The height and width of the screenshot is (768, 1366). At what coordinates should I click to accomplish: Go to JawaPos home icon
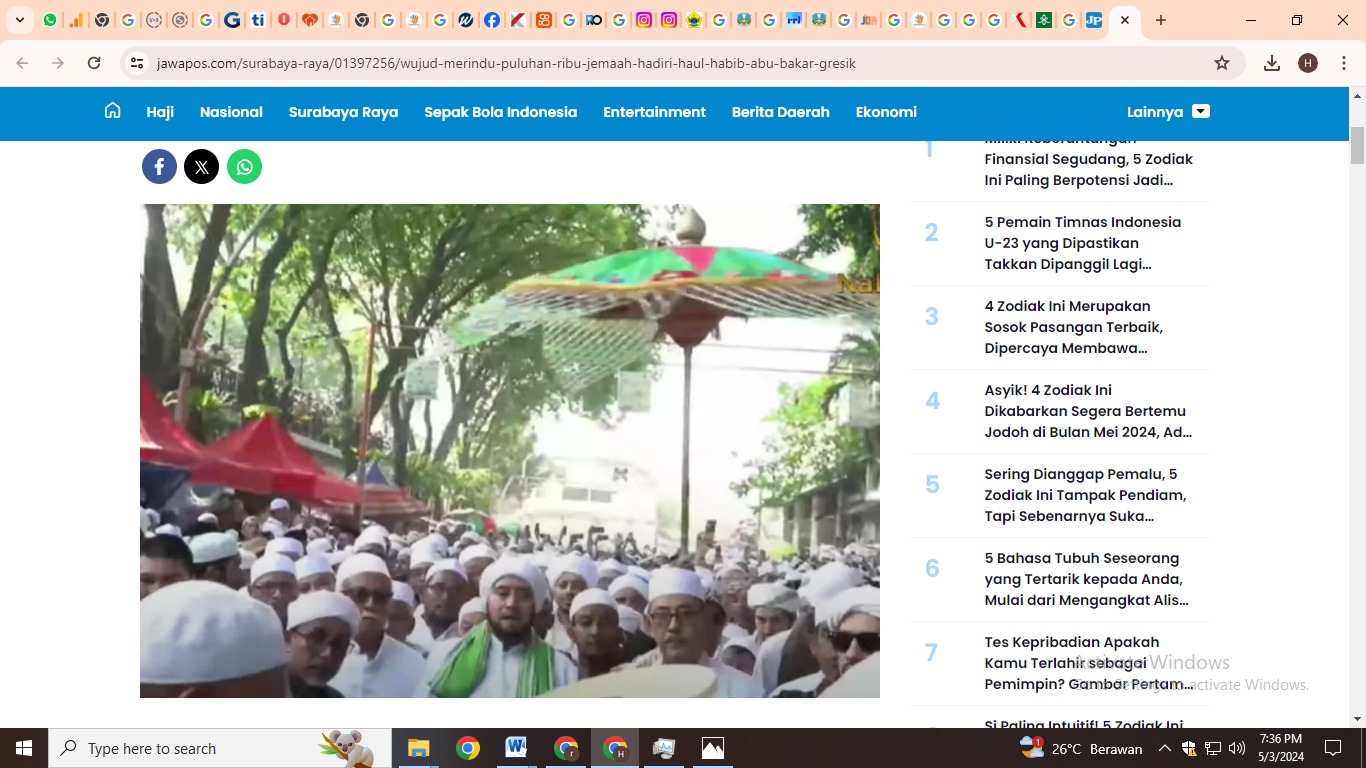tap(113, 111)
